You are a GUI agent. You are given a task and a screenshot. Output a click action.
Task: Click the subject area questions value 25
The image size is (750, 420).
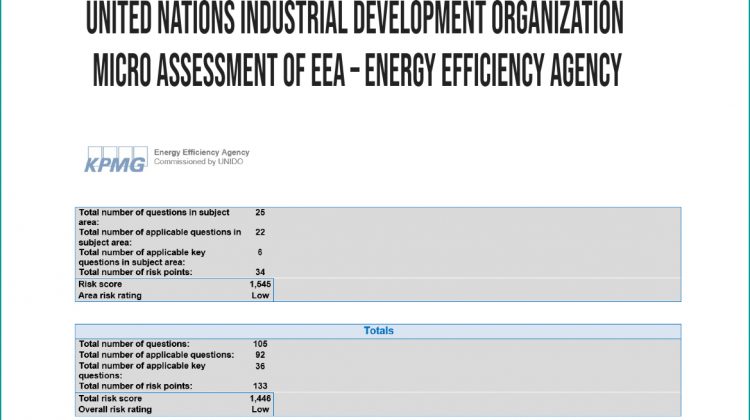pyautogui.click(x=260, y=212)
